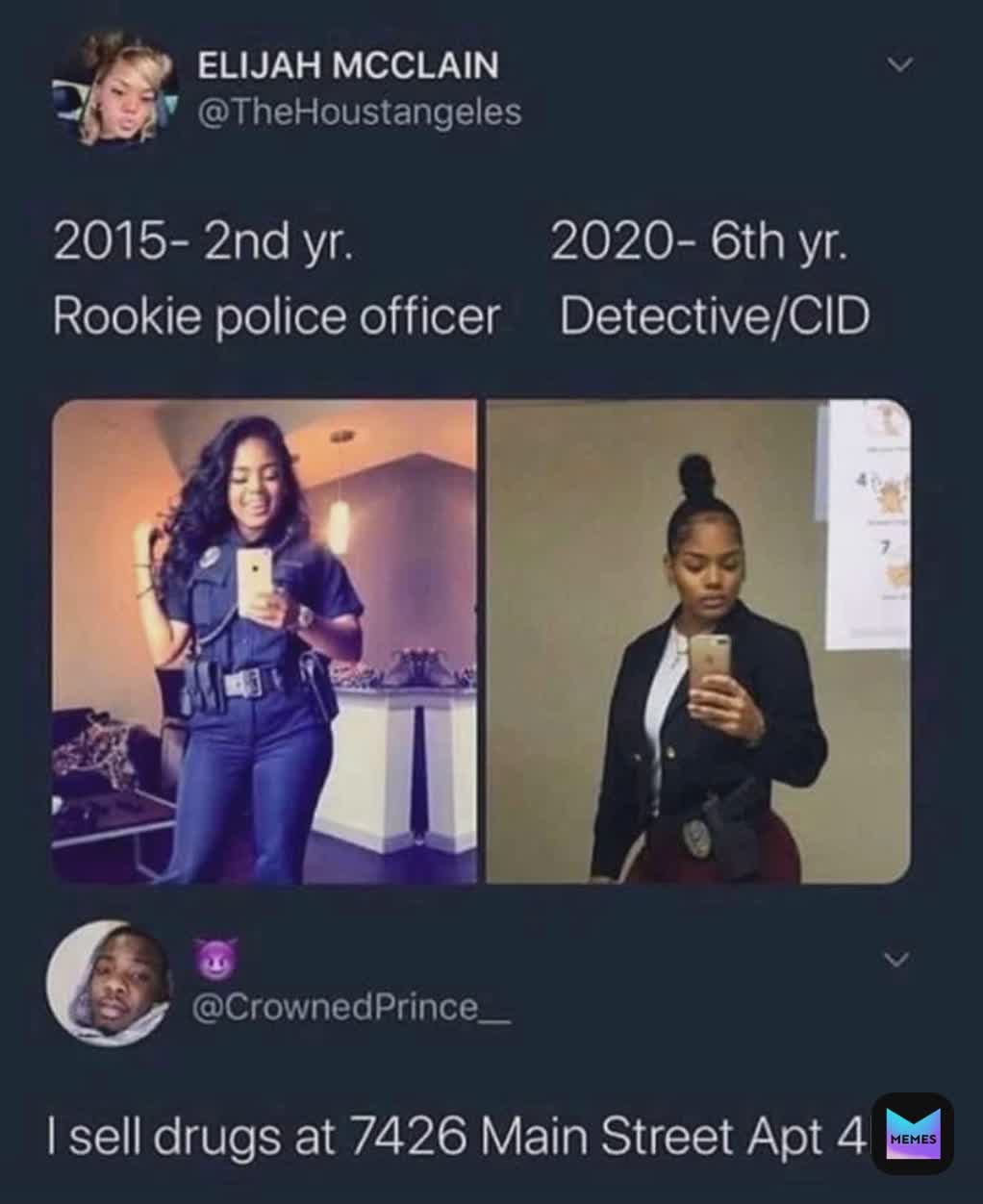
Task: Click the gold phone in the left photo
Action: coord(255,583)
